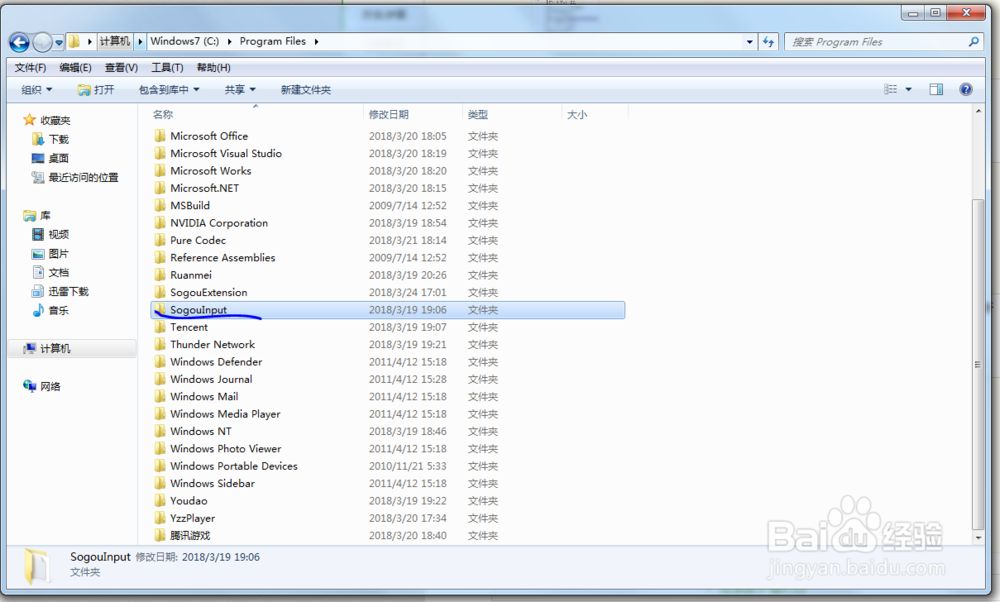Click the 腾讯游戏 folder icon
This screenshot has width=1000, height=602.
coord(159,535)
